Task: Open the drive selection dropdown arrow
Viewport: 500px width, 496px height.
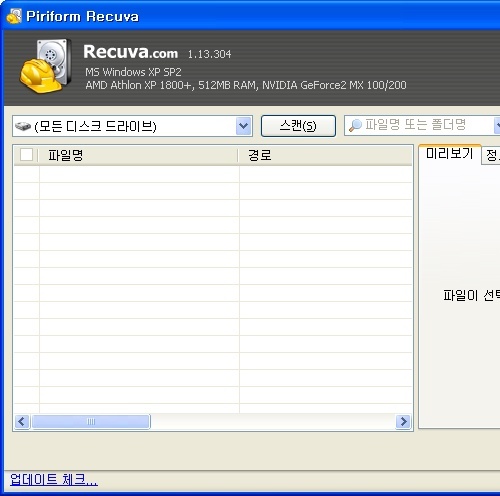Action: coord(243,126)
